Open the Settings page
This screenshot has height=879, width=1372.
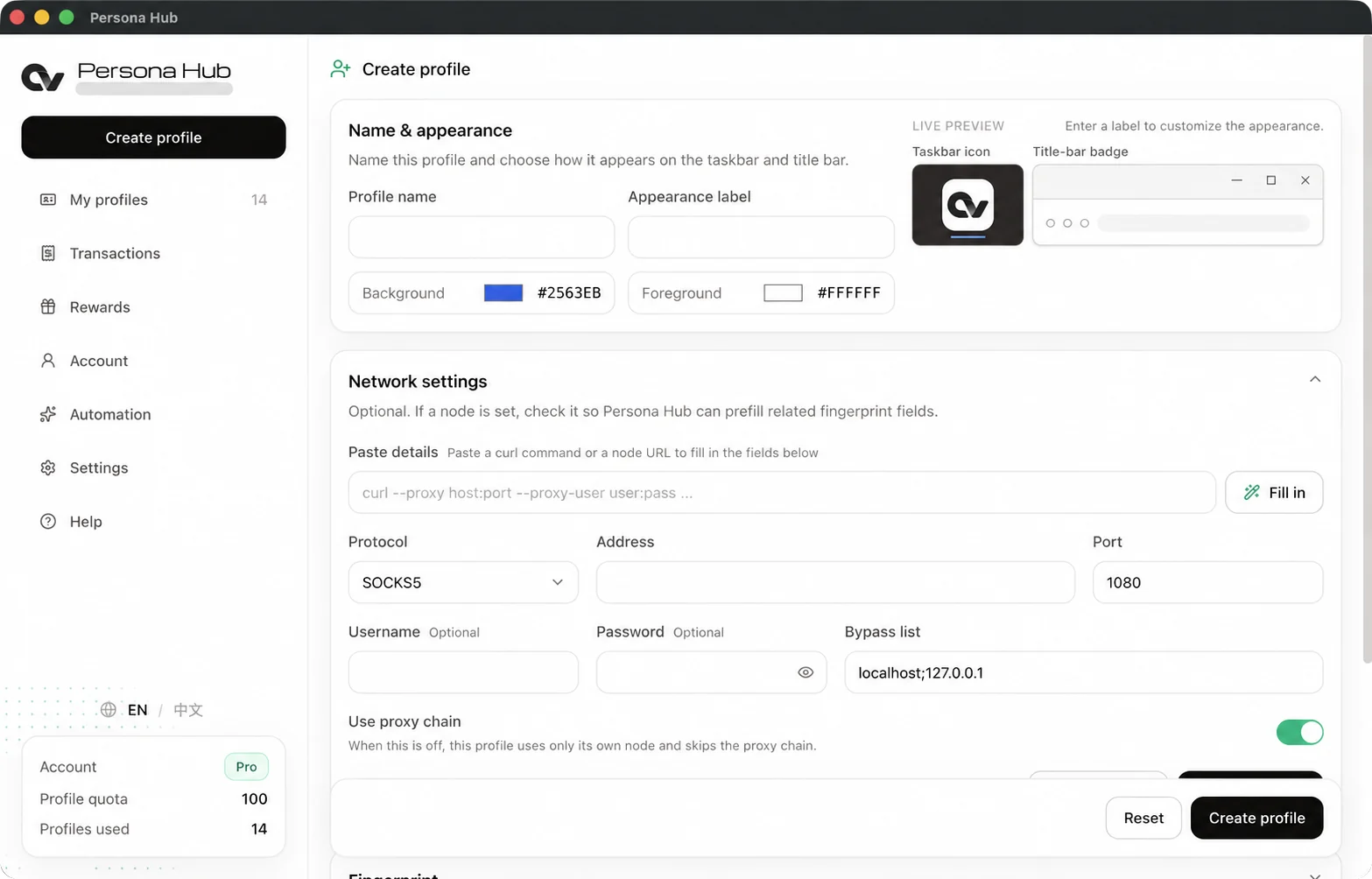point(153,468)
